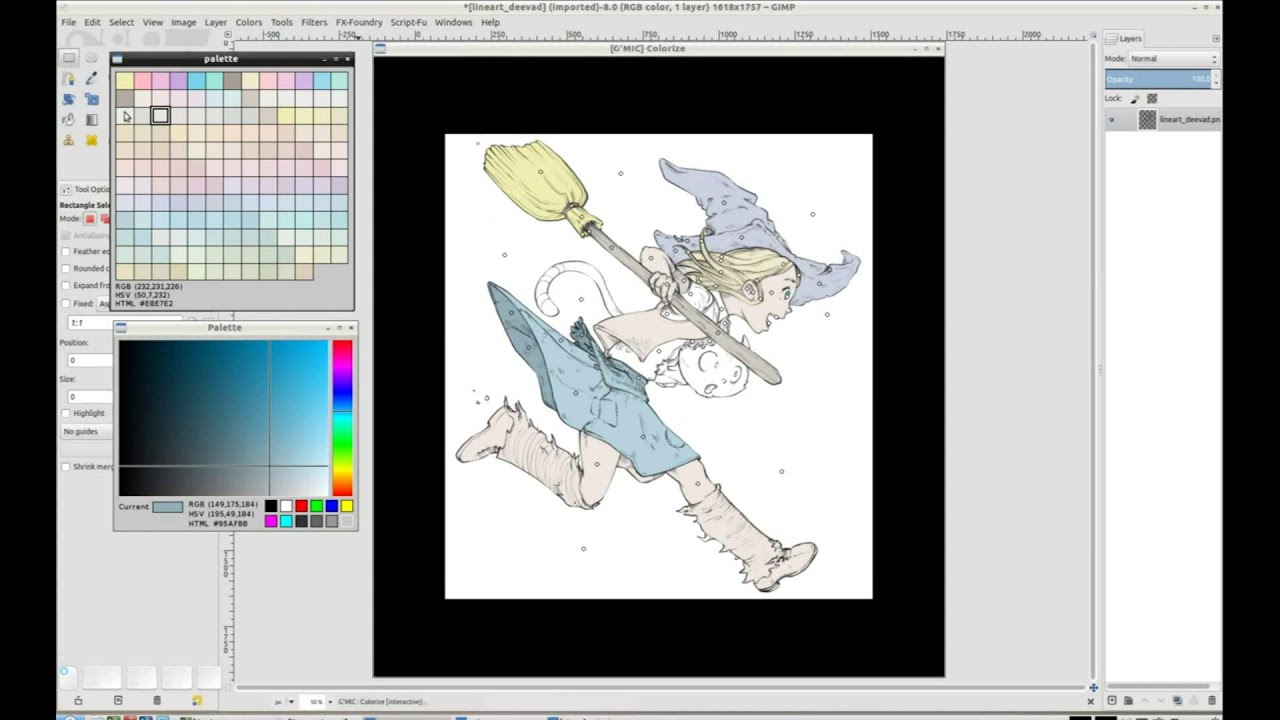
Task: Enable the Highlight checkbox
Action: tap(66, 413)
